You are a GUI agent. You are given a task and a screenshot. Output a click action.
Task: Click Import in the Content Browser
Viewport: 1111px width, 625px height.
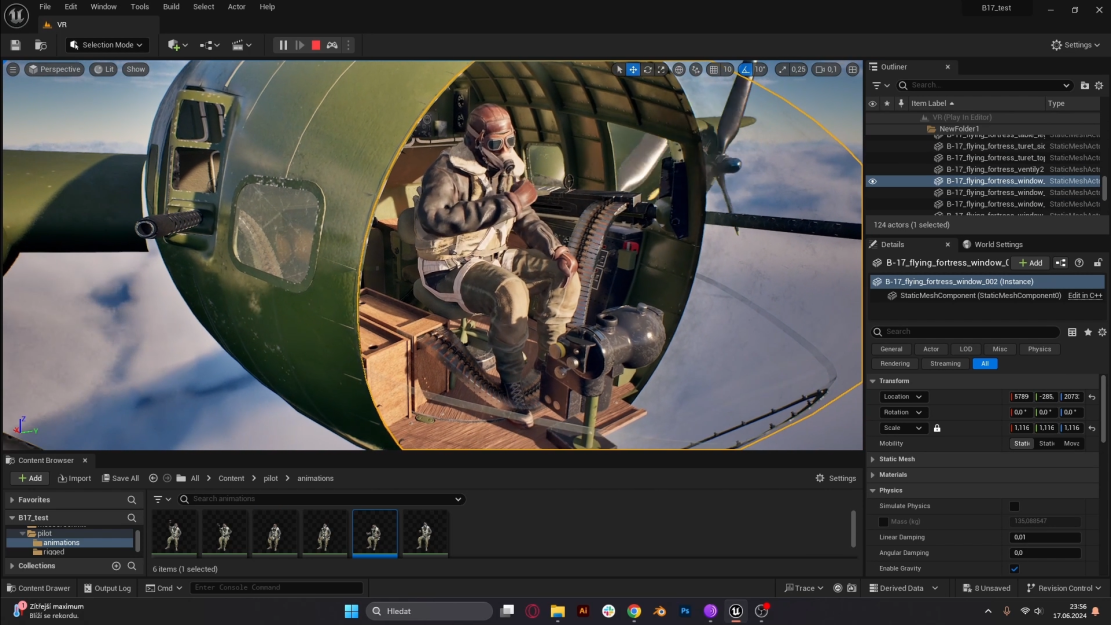pos(74,478)
